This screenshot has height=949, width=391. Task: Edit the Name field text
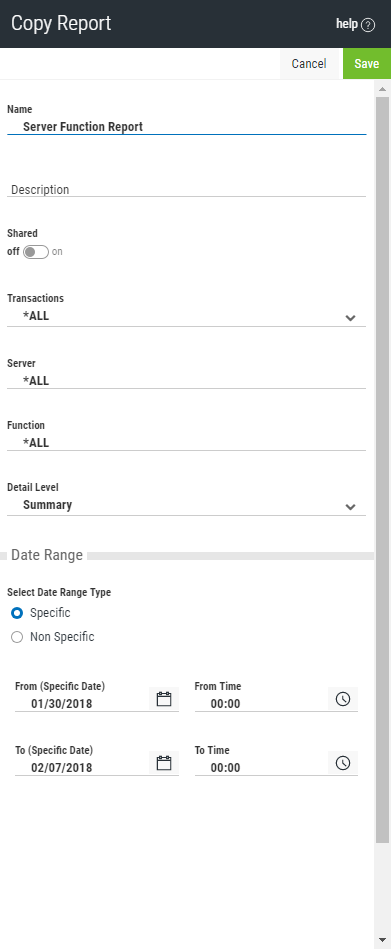pos(186,126)
